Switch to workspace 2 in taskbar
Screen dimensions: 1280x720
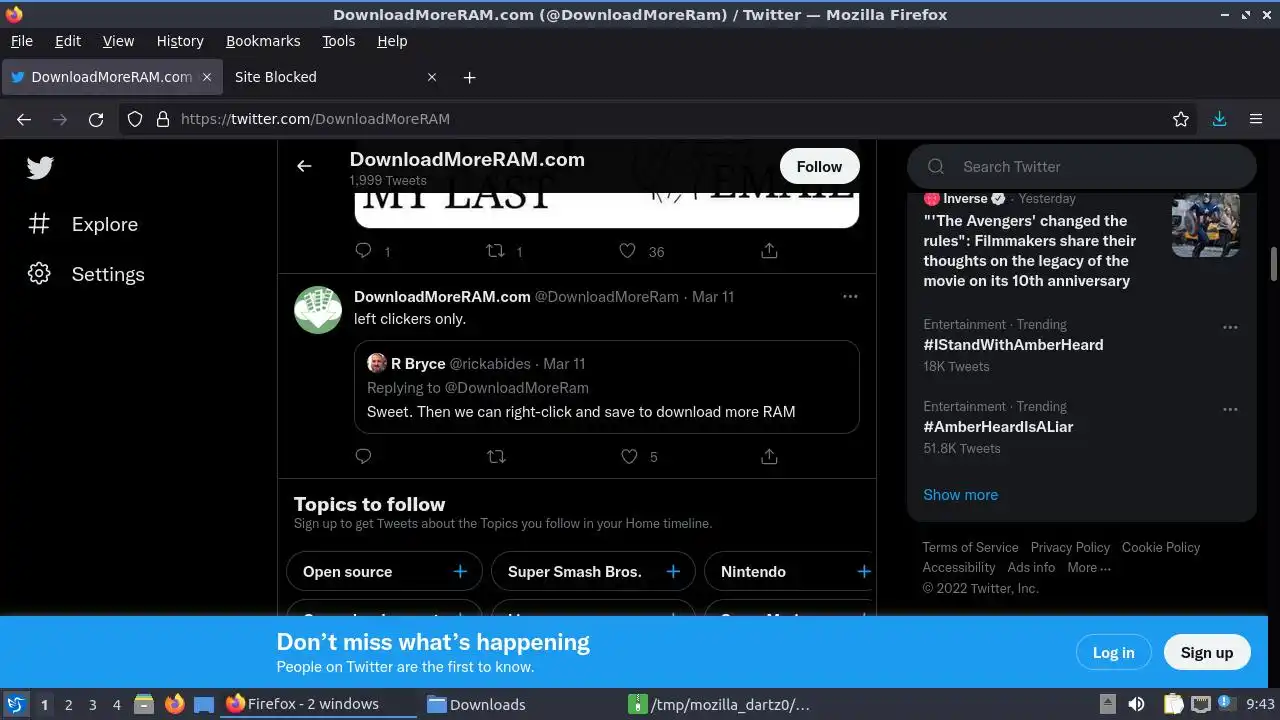[x=69, y=705]
